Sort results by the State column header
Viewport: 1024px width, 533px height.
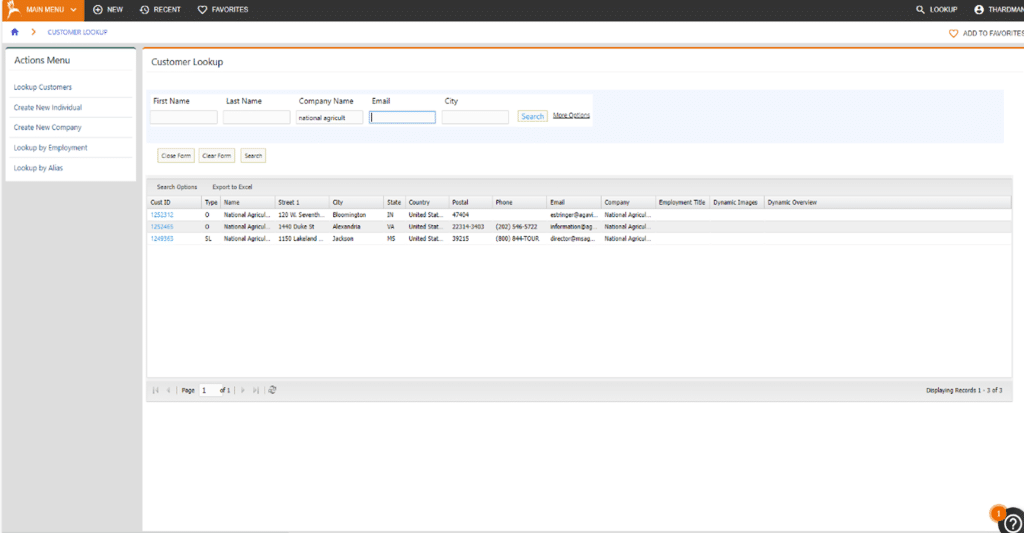click(393, 202)
